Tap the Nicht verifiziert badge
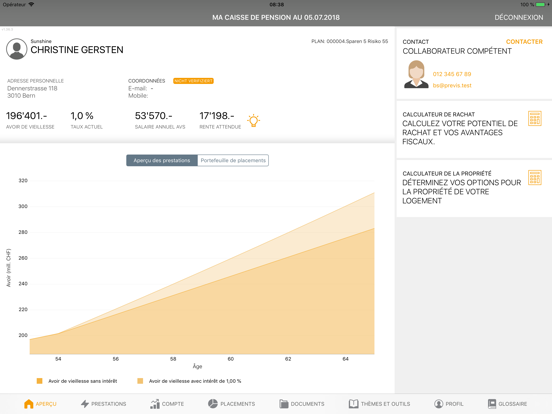This screenshot has height=414, width=552. 193,81
